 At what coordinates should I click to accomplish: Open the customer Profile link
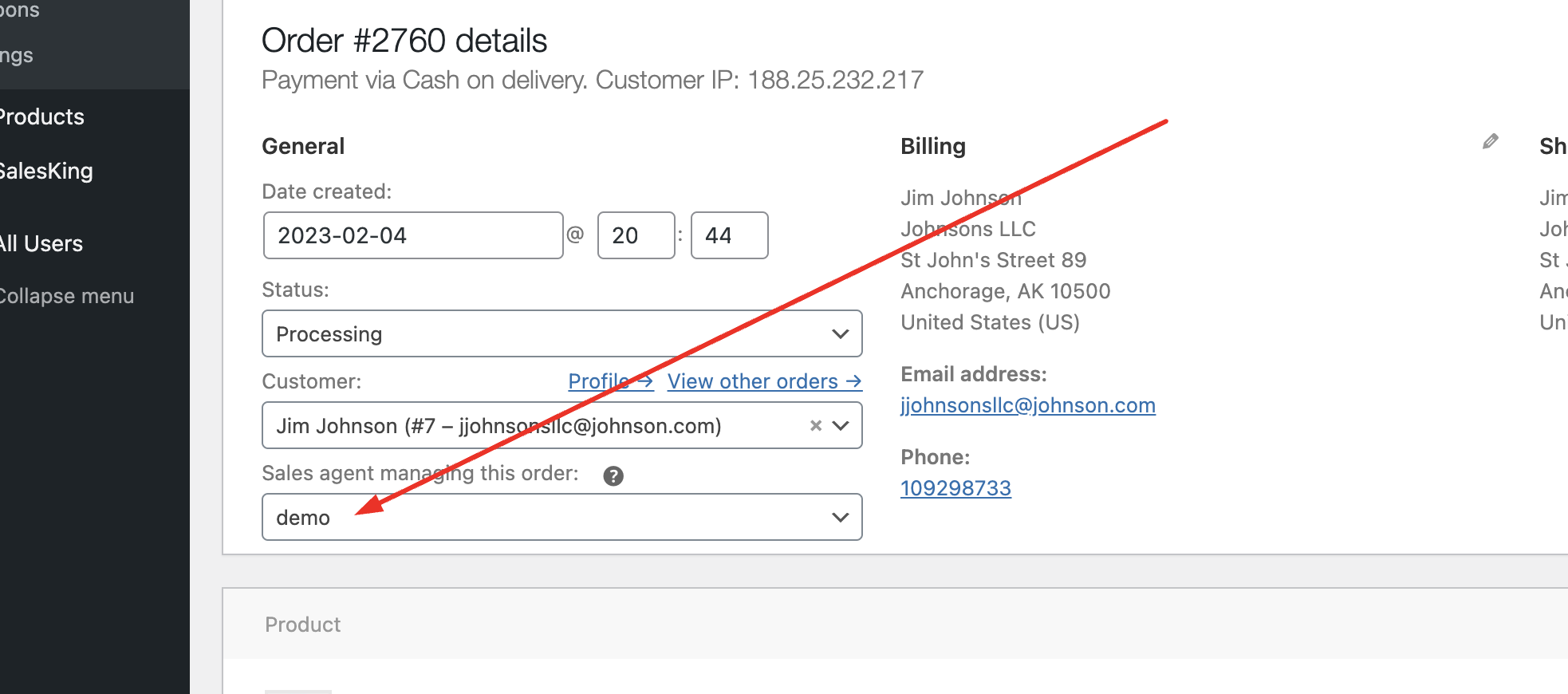coord(611,381)
